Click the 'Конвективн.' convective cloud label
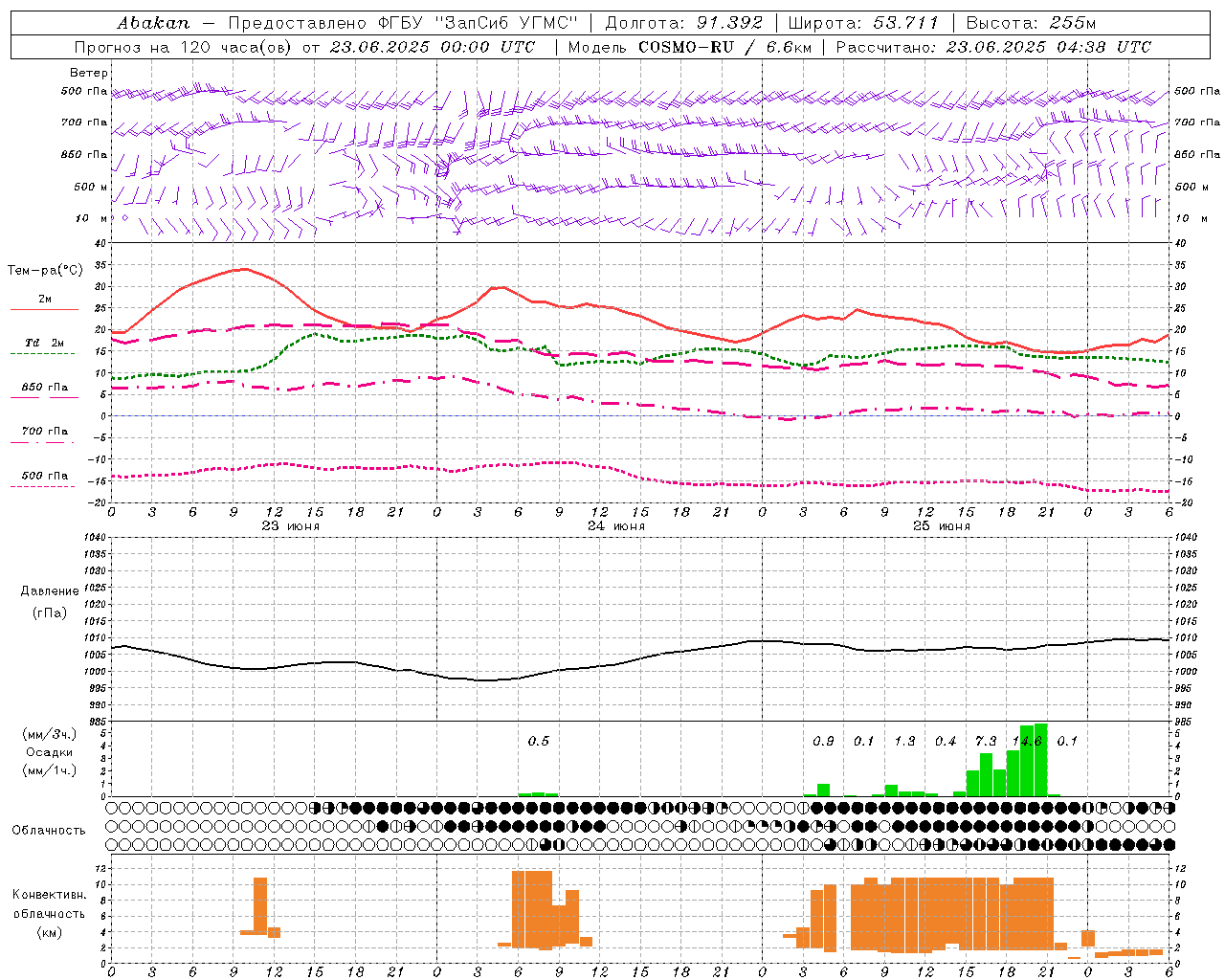1225x980 pixels. click(50, 895)
